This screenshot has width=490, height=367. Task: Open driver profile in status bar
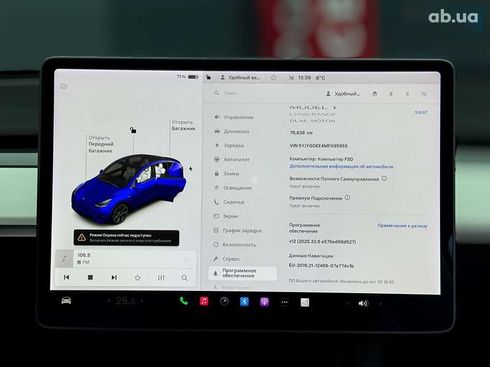coord(241,77)
